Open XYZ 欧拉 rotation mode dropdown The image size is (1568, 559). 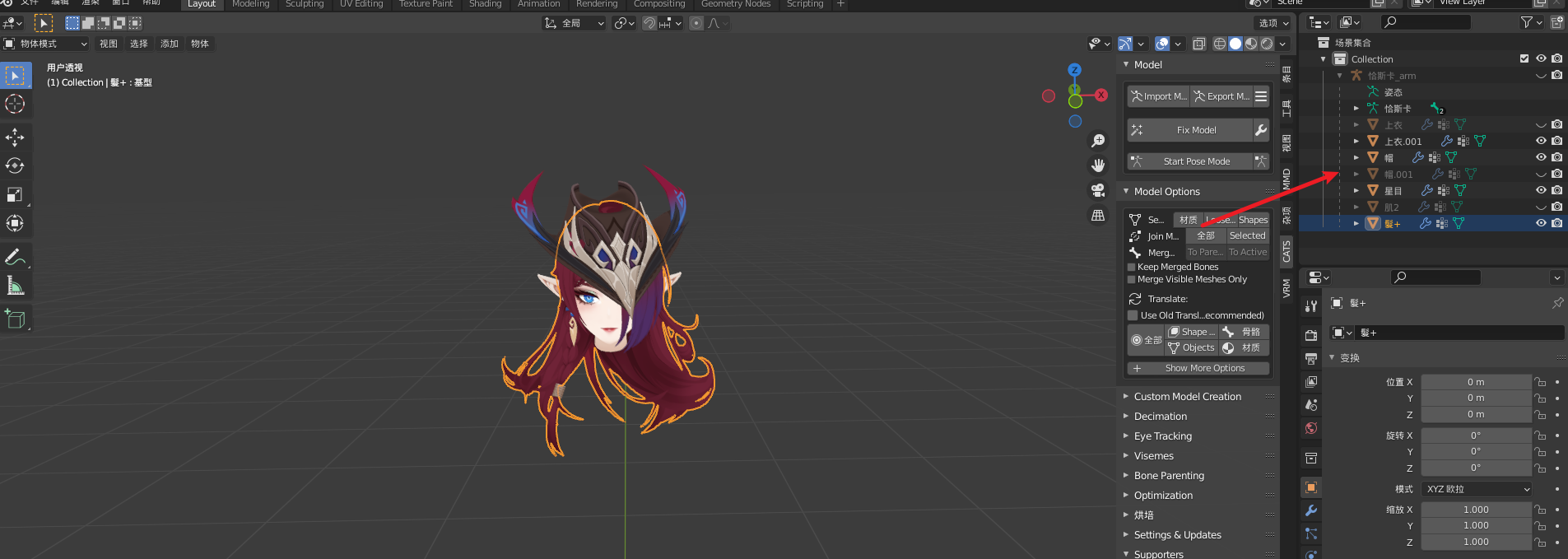pyautogui.click(x=1477, y=489)
